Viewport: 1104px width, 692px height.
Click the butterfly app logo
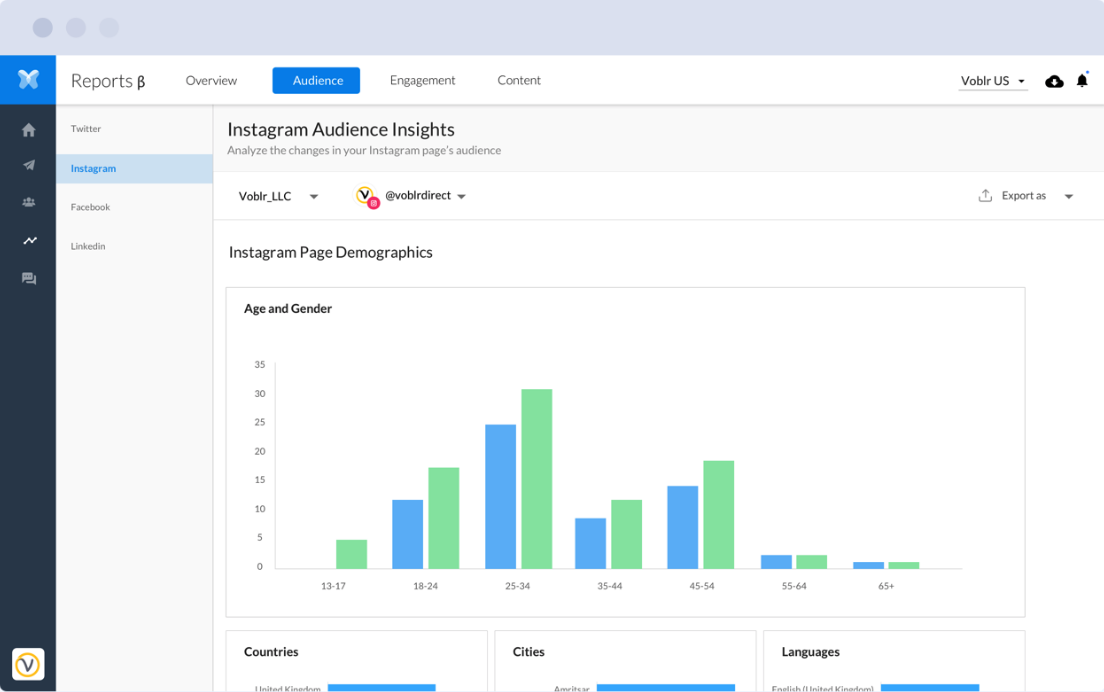(x=28, y=80)
